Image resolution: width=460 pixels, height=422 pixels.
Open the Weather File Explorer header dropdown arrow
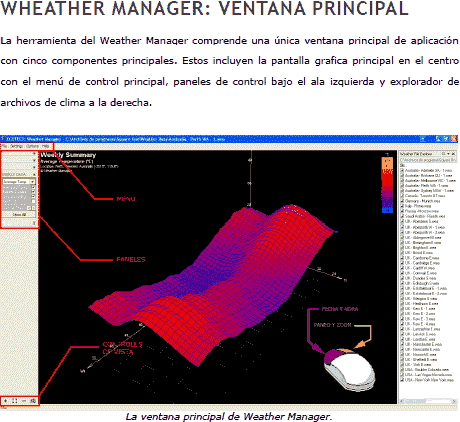[x=448, y=154]
